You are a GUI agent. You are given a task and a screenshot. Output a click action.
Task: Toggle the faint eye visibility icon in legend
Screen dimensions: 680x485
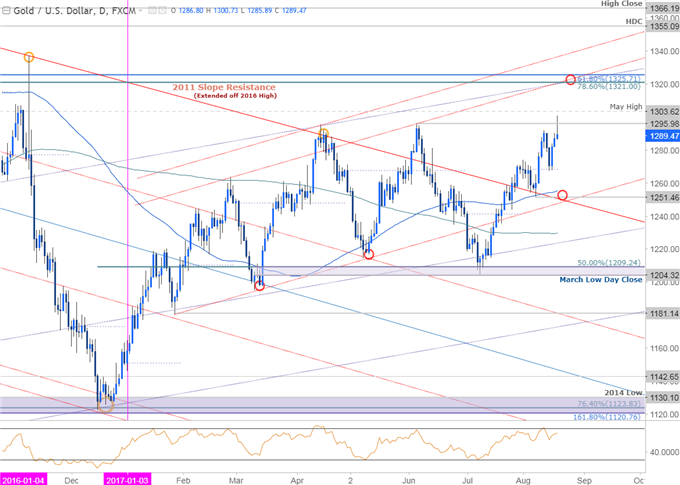(x=152, y=10)
